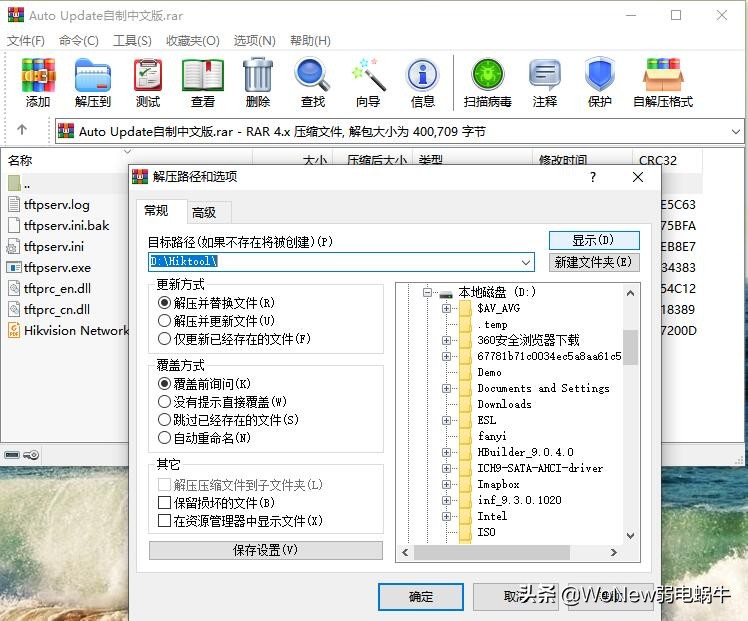This screenshot has height=621, width=748.
Task: Choose the 自动重命名(N) overwrite option
Action: (x=165, y=438)
